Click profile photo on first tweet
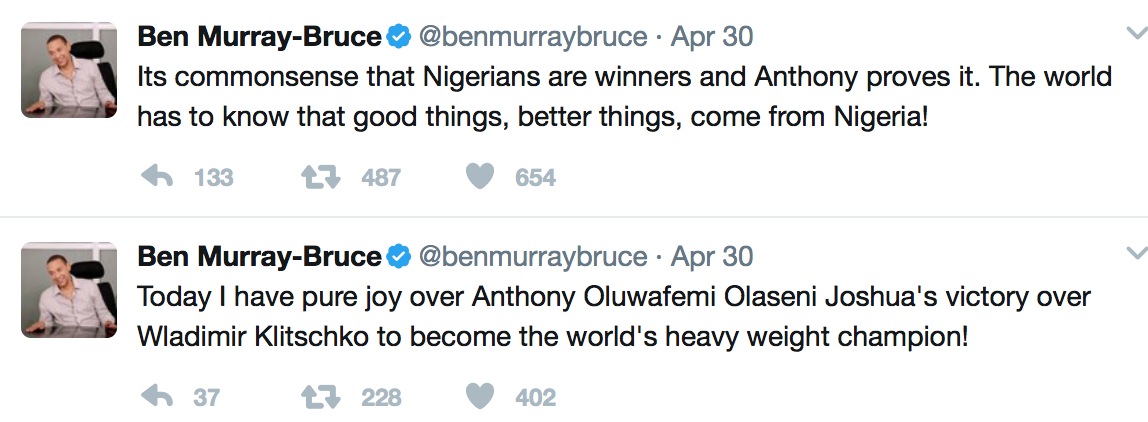This screenshot has height=422, width=1148. point(69,69)
